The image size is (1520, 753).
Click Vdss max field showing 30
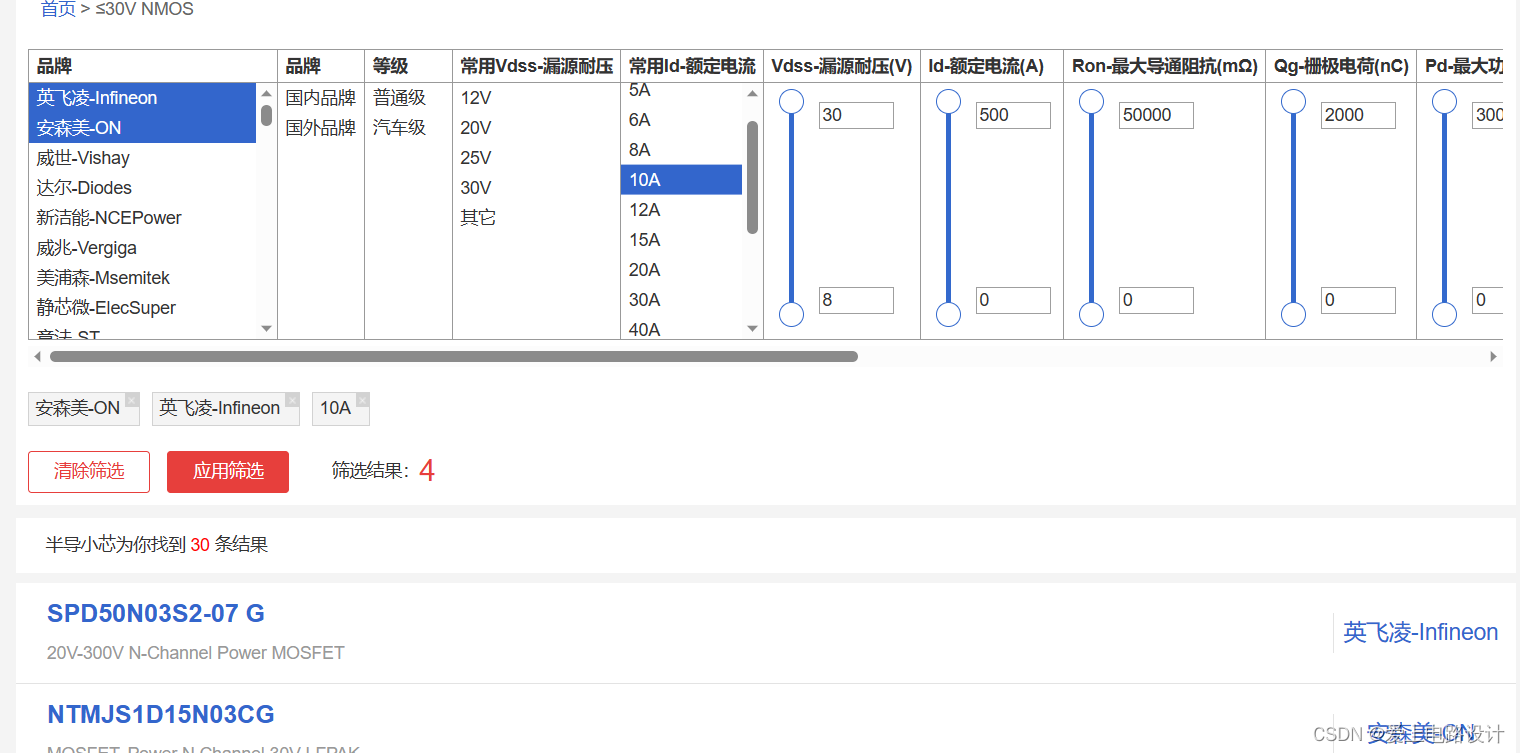click(x=856, y=115)
